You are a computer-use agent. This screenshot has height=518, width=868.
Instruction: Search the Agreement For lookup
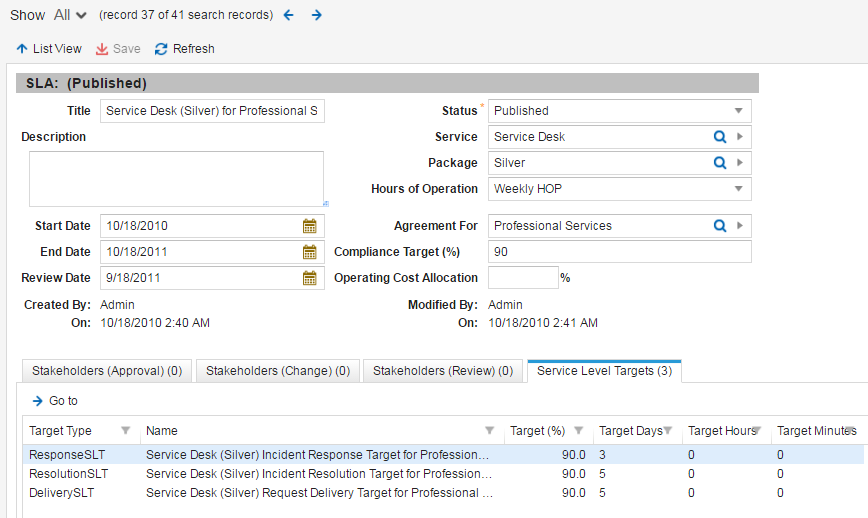tap(719, 226)
